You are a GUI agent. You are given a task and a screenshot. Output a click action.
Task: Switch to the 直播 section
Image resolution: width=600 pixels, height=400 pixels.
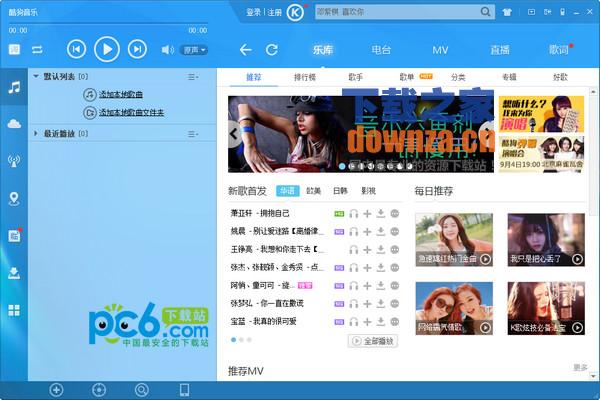[500, 50]
